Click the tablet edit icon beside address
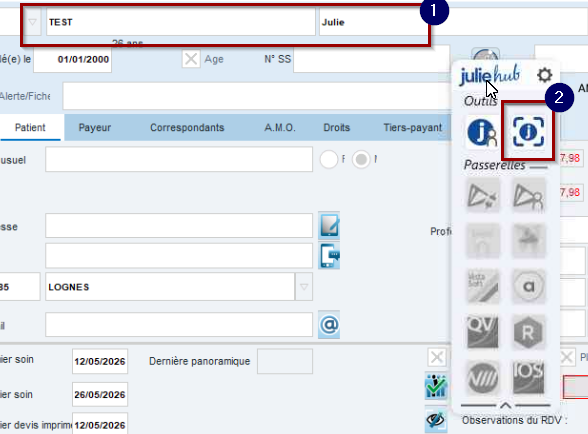Image resolution: width=588 pixels, height=434 pixels. point(329,225)
